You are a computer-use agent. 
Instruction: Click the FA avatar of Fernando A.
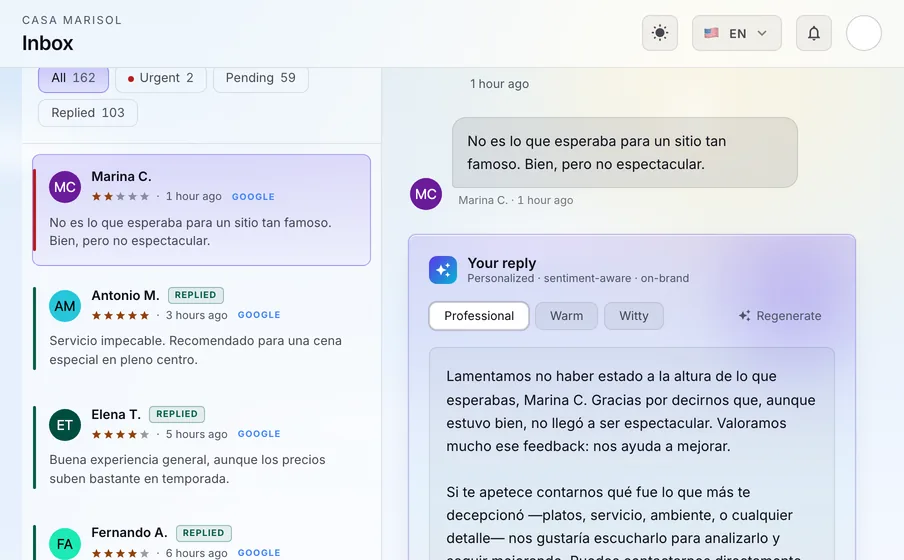[x=65, y=544]
